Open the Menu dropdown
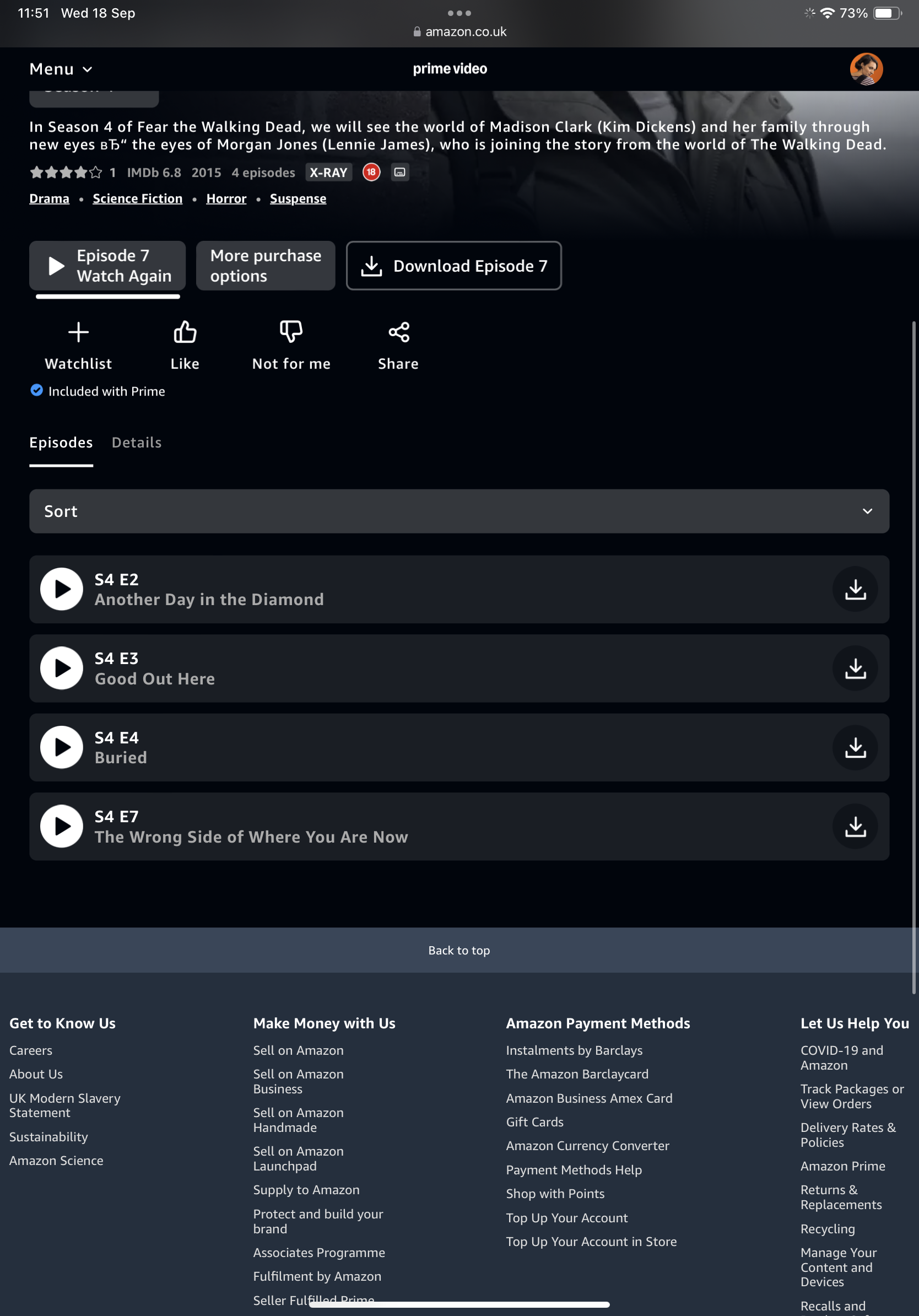The image size is (919, 1316). coord(61,69)
